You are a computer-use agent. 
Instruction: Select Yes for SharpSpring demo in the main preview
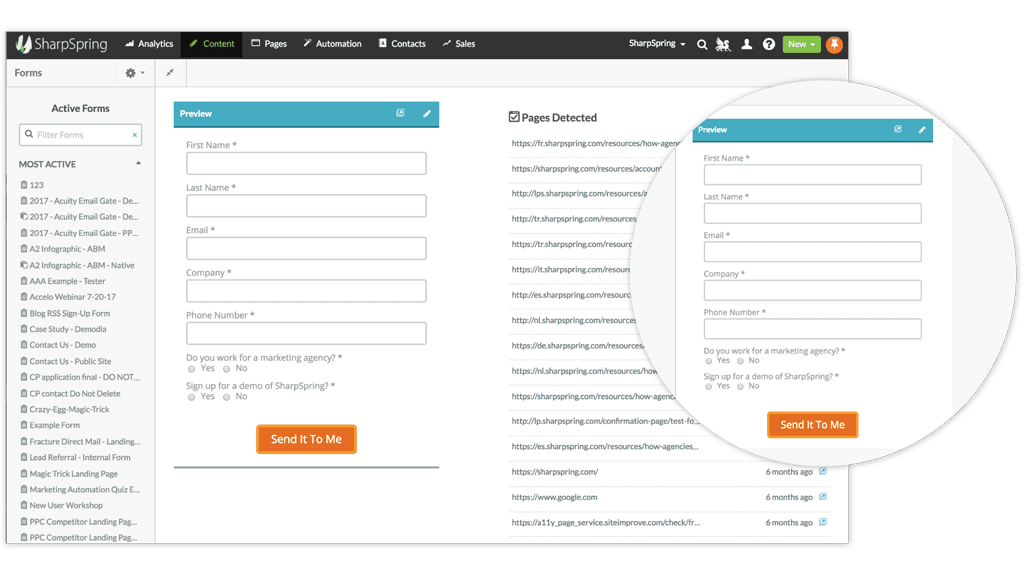pos(191,397)
